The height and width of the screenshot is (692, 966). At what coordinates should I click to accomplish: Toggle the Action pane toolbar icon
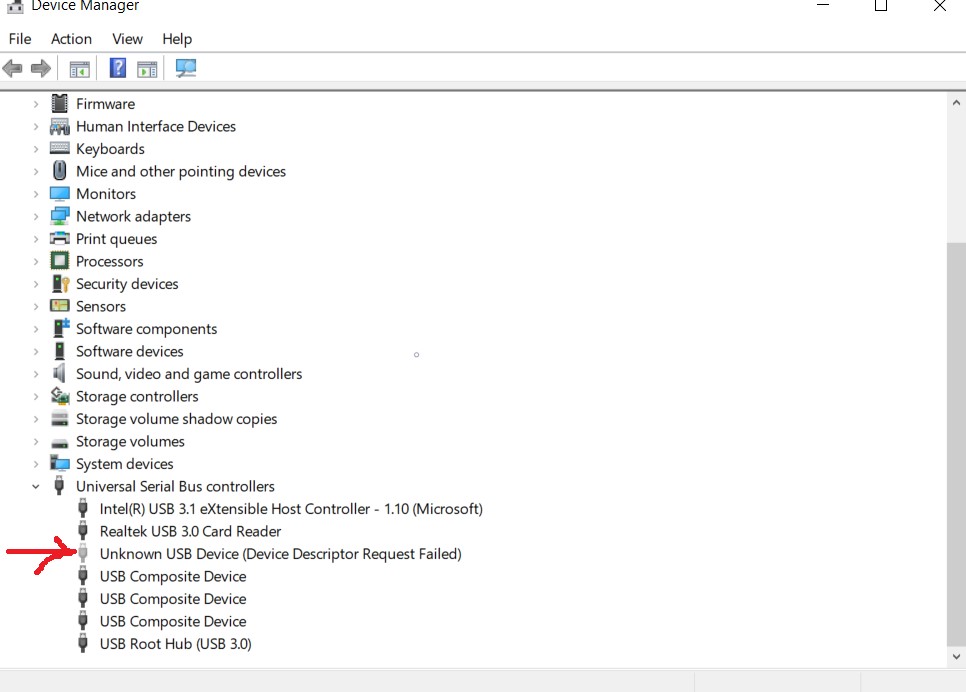click(147, 68)
